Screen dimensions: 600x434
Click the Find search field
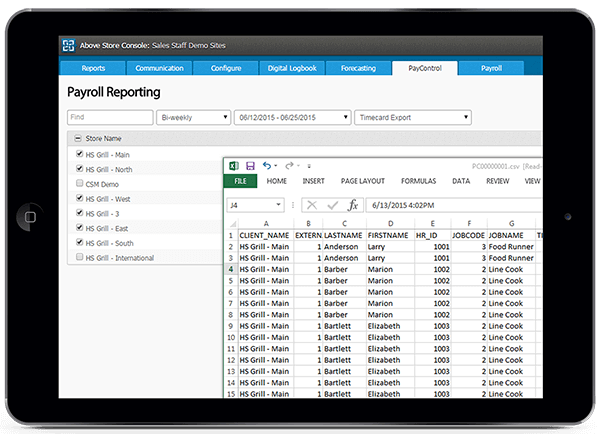click(110, 117)
